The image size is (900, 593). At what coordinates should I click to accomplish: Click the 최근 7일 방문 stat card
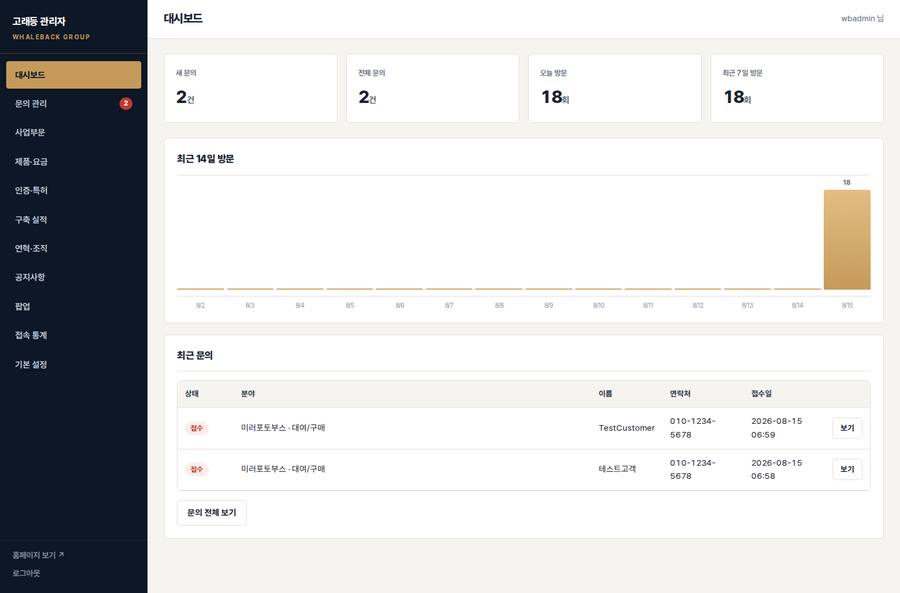click(x=797, y=88)
